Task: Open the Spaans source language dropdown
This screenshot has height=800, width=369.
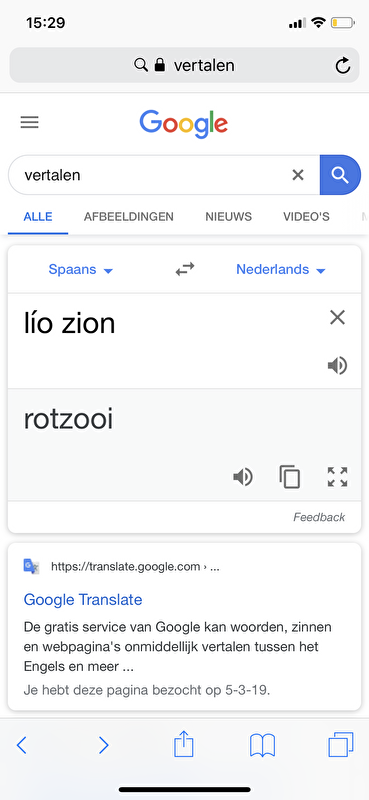Action: point(80,269)
